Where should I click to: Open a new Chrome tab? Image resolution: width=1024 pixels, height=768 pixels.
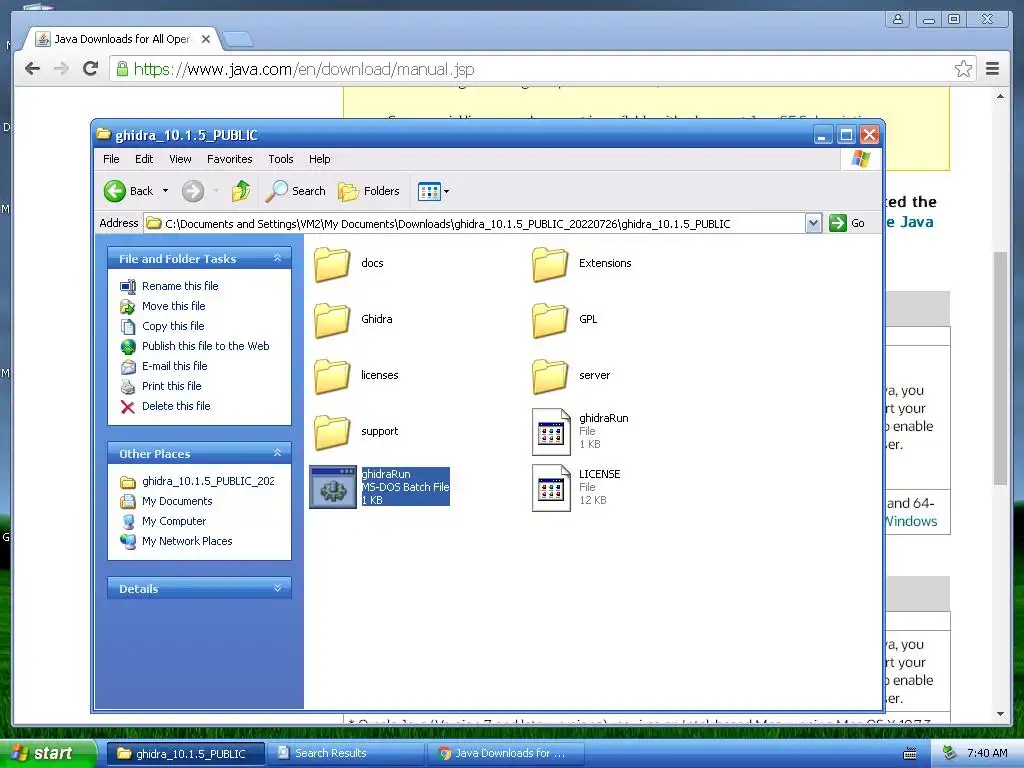pos(238,40)
